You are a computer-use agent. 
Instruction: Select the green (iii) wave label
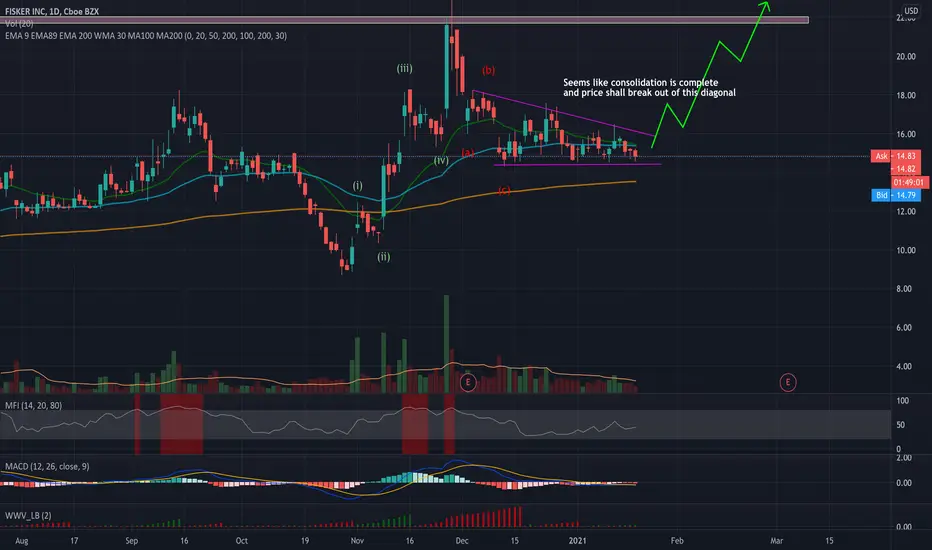pyautogui.click(x=405, y=68)
